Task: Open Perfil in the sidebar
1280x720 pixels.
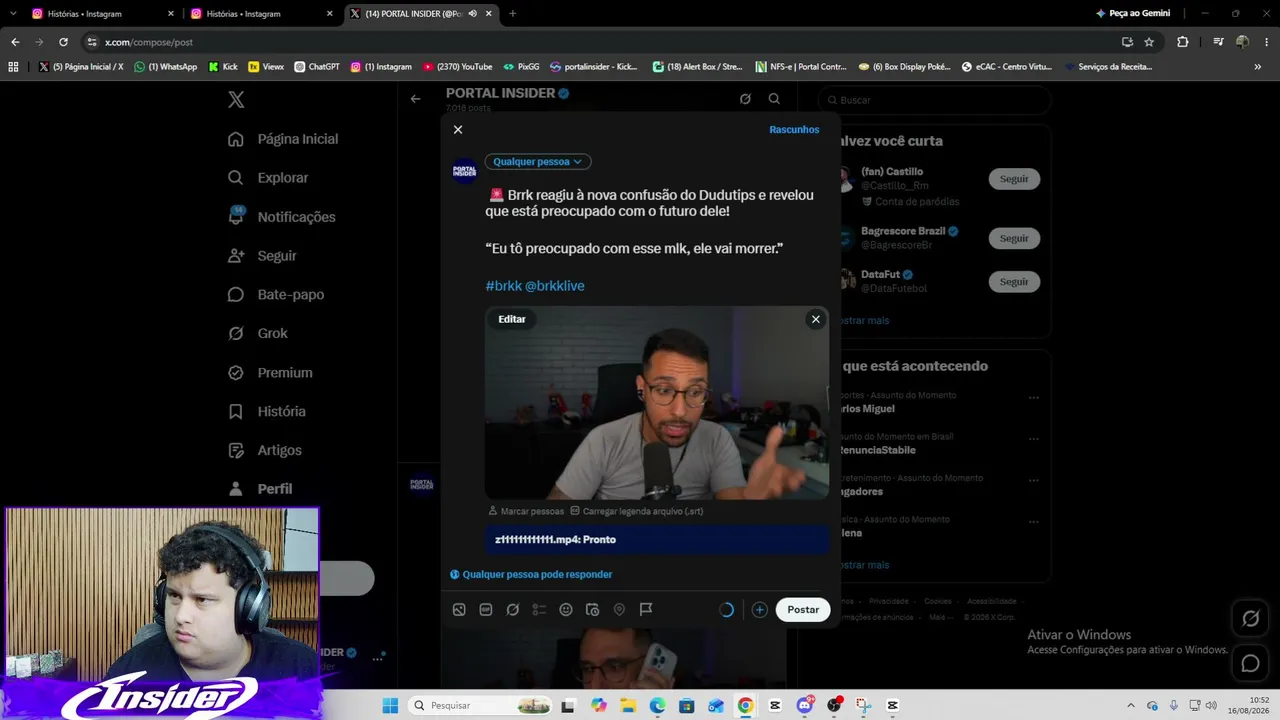Action: coord(260,489)
